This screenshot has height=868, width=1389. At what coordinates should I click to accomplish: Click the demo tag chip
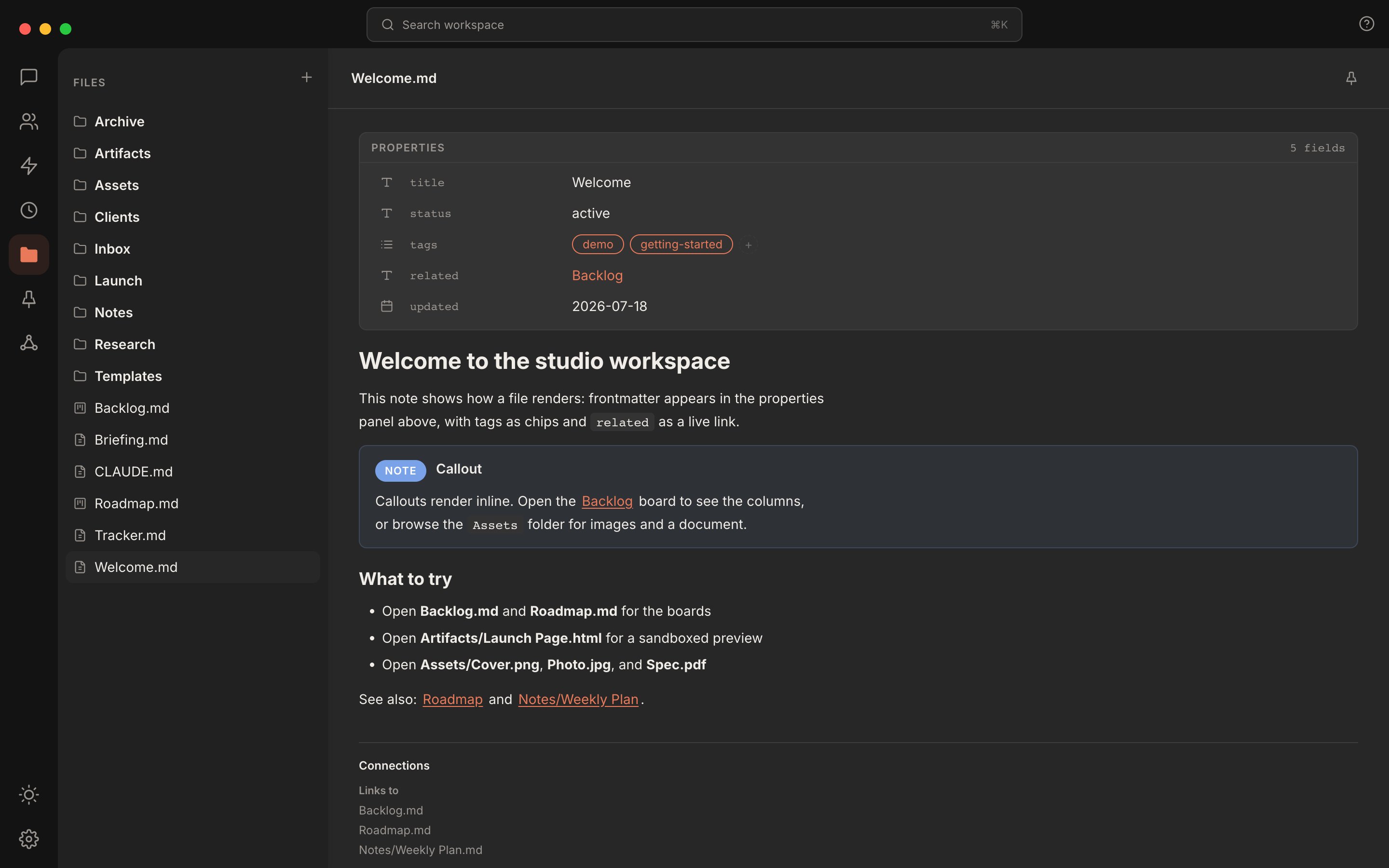click(x=598, y=244)
